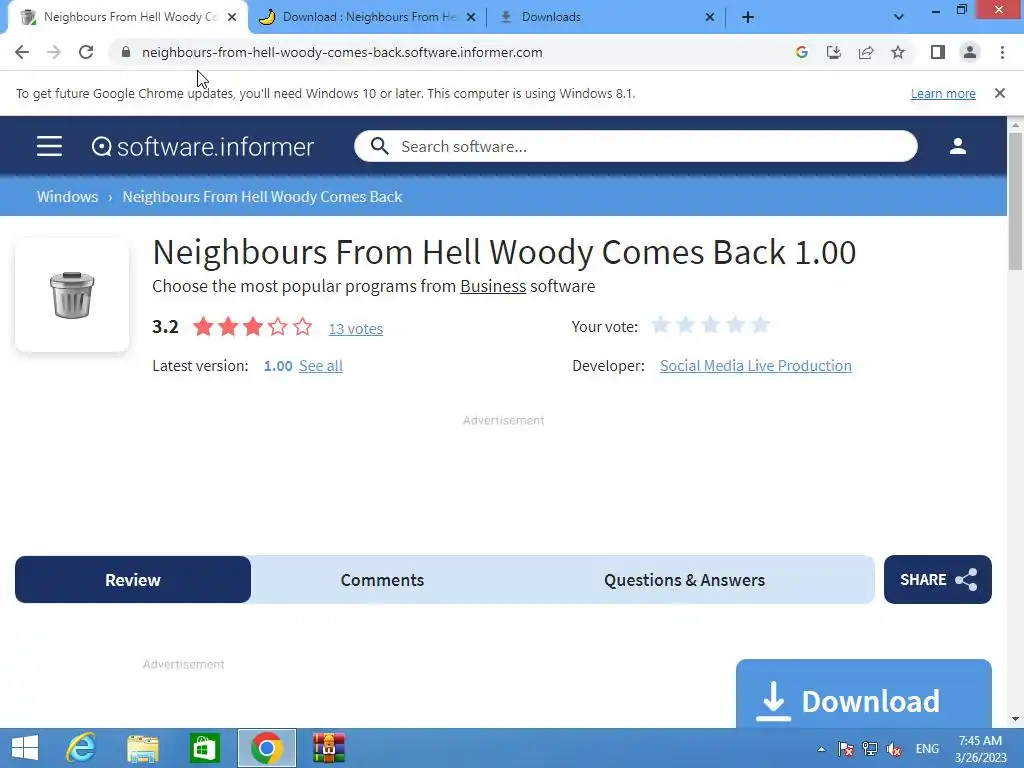This screenshot has height=768, width=1024.
Task: Open the Windows breadcrumb link
Action: (67, 197)
